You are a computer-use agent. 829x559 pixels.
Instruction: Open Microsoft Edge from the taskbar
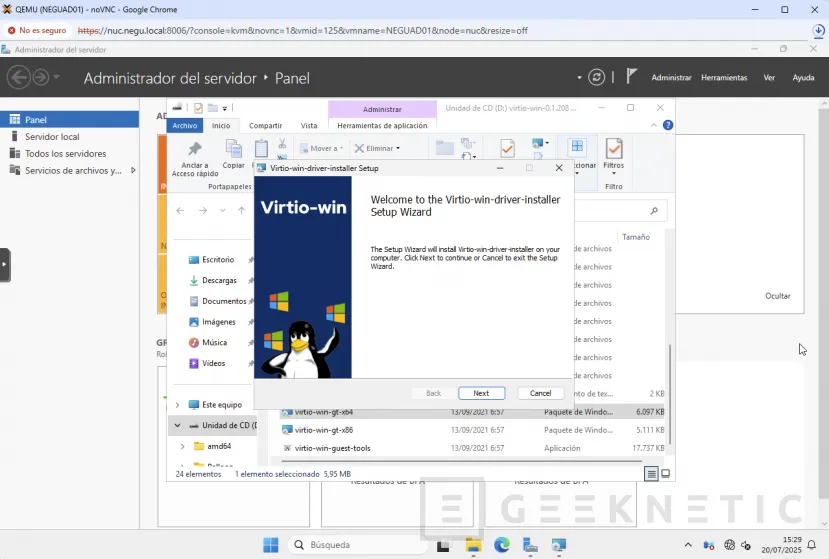502,545
